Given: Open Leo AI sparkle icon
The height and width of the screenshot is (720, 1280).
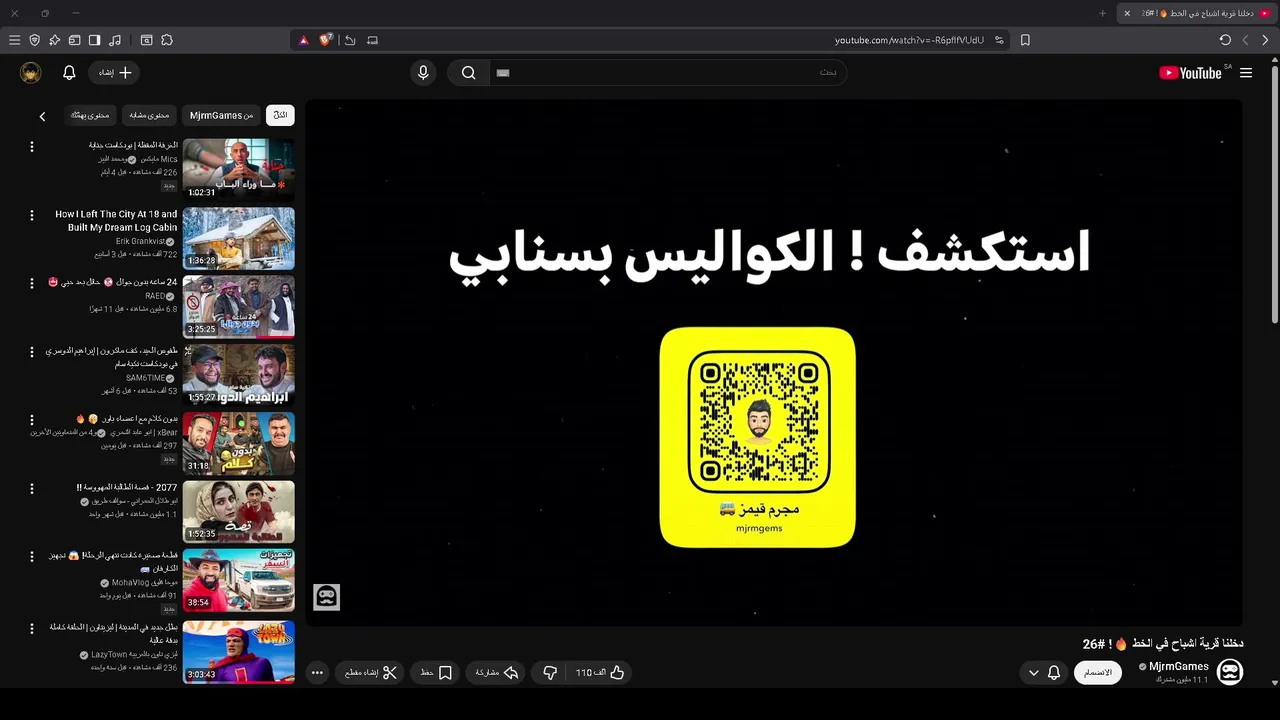Looking at the screenshot, I should click(55, 40).
